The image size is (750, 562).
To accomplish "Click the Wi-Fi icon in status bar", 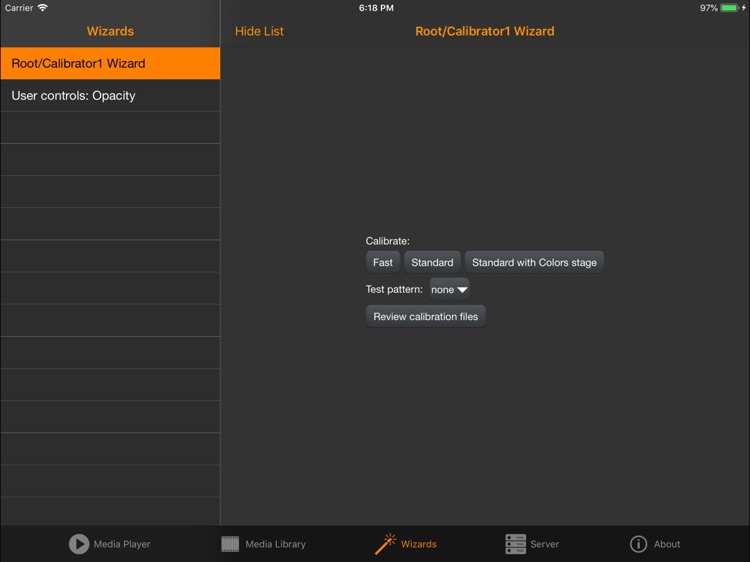I will (x=43, y=8).
